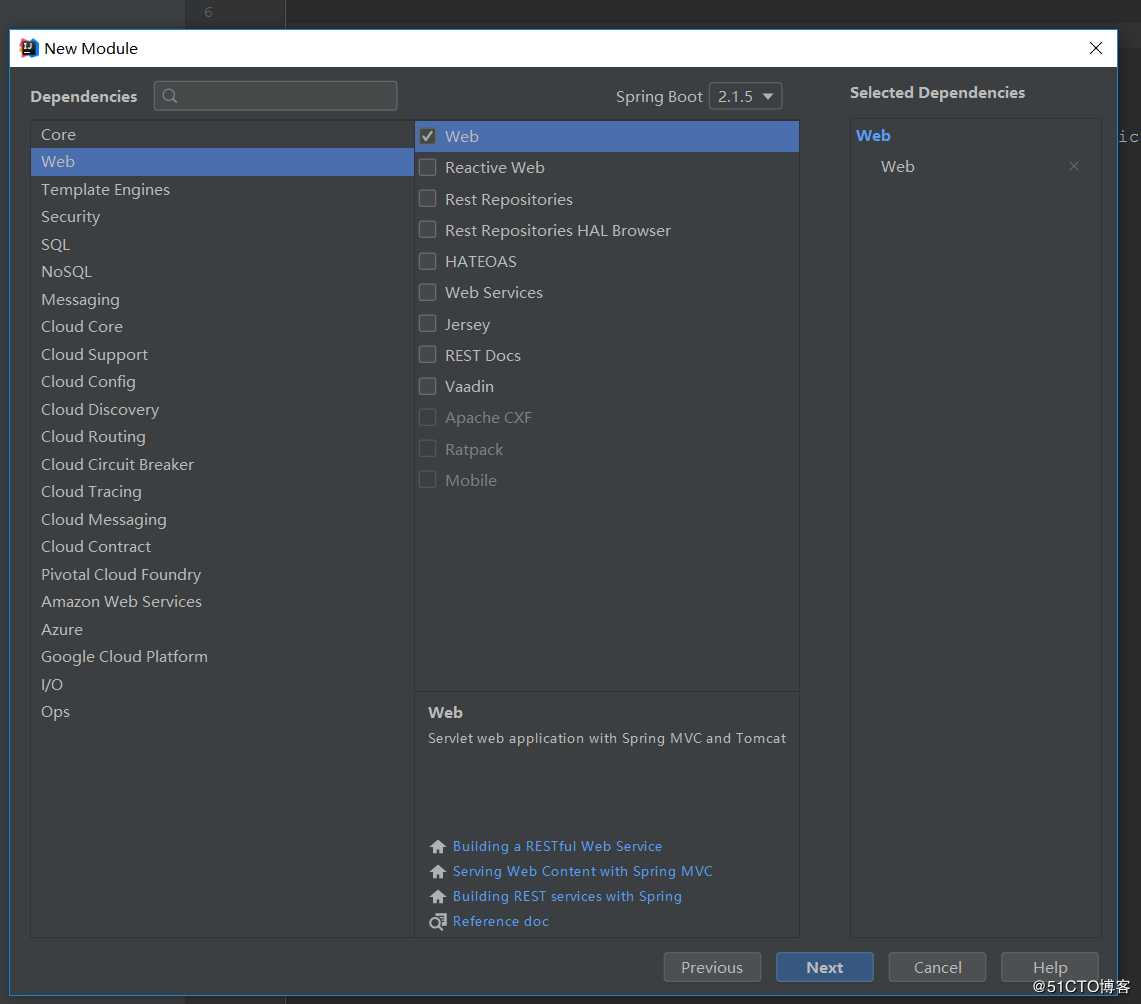Image resolution: width=1141 pixels, height=1004 pixels.
Task: Choose Cloud Core category
Action: [222, 327]
